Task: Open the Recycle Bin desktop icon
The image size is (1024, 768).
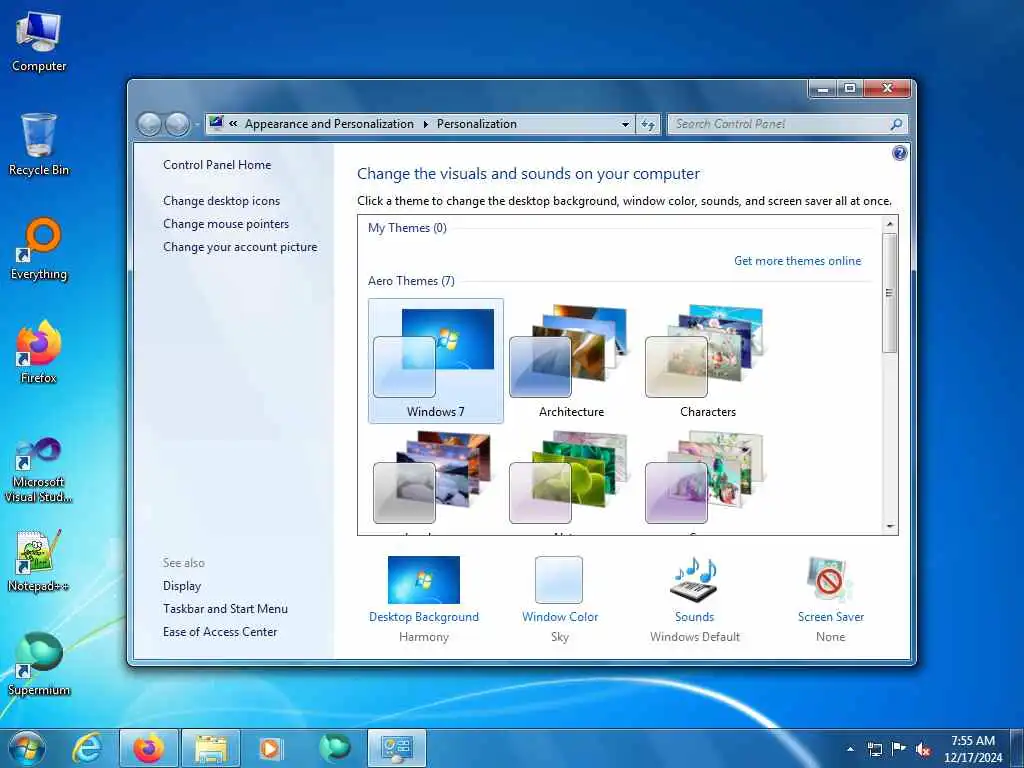Action: pyautogui.click(x=39, y=145)
